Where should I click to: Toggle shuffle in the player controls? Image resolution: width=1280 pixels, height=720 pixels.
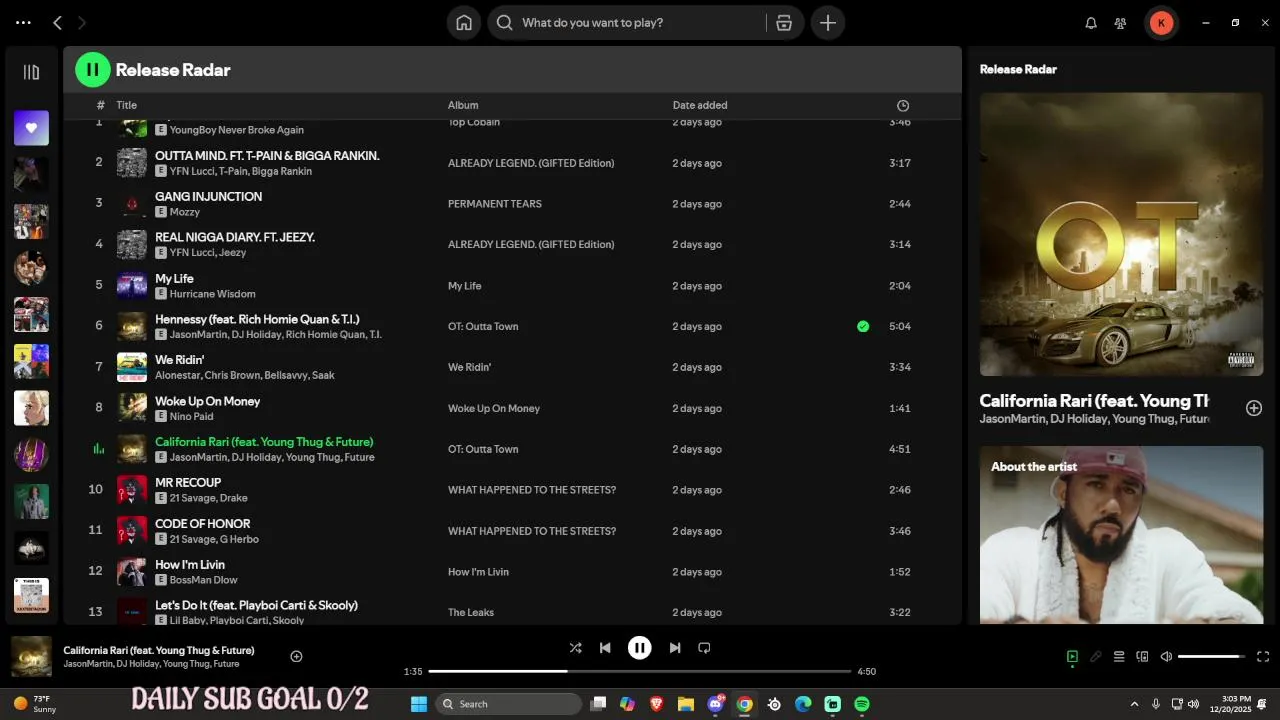(575, 648)
